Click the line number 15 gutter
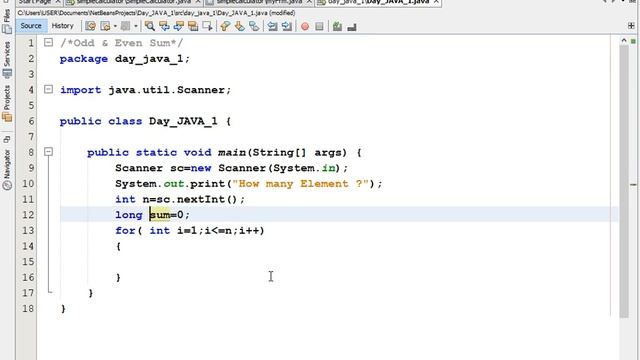The image size is (640, 360). (x=28, y=262)
